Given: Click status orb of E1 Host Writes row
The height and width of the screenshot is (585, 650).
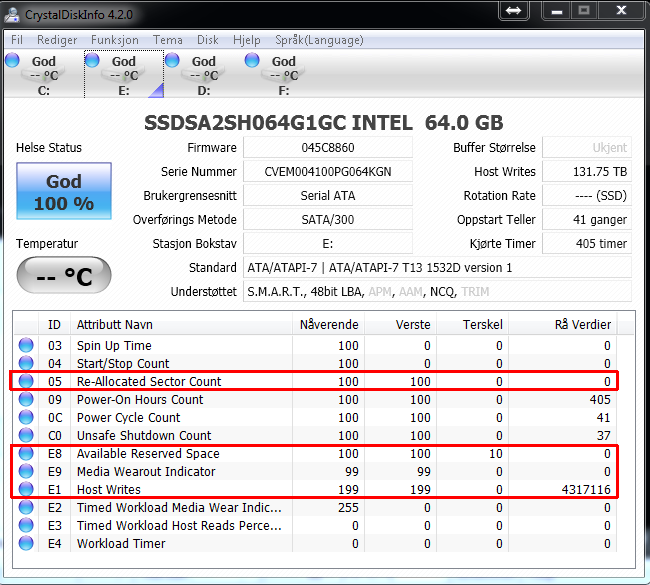Looking at the screenshot, I should point(26,490).
